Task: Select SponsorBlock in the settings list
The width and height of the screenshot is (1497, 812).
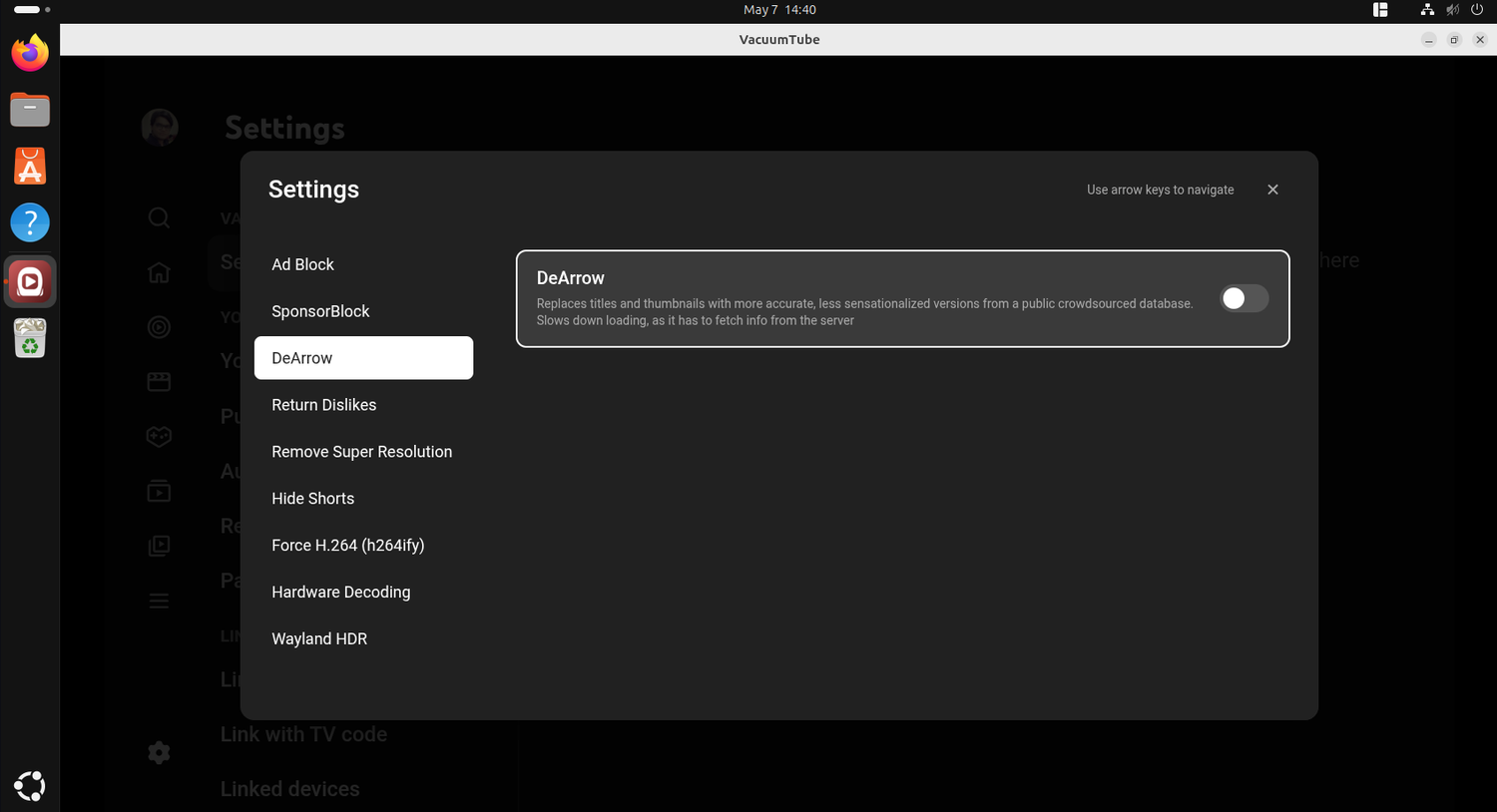Action: point(363,311)
